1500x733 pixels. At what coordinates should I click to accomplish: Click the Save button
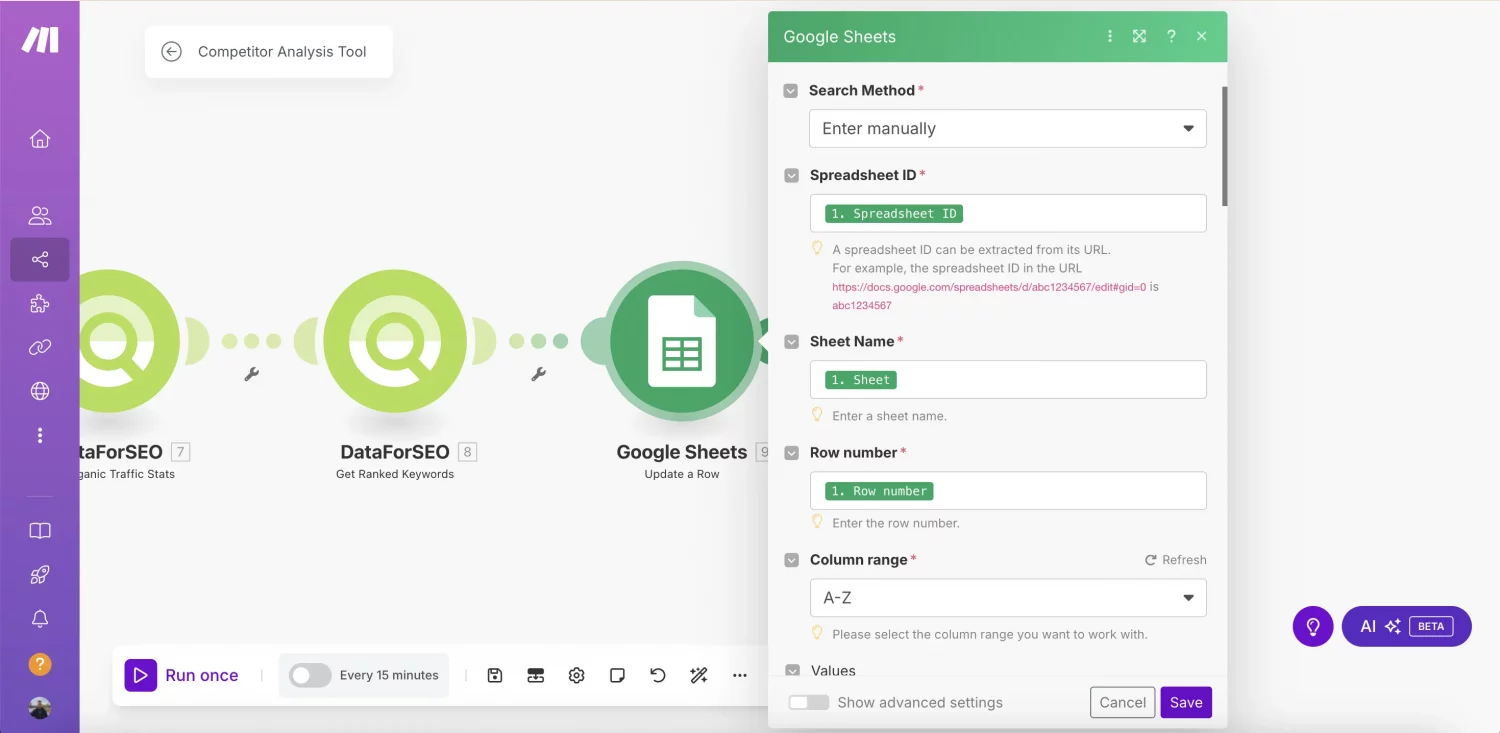pos(1186,702)
